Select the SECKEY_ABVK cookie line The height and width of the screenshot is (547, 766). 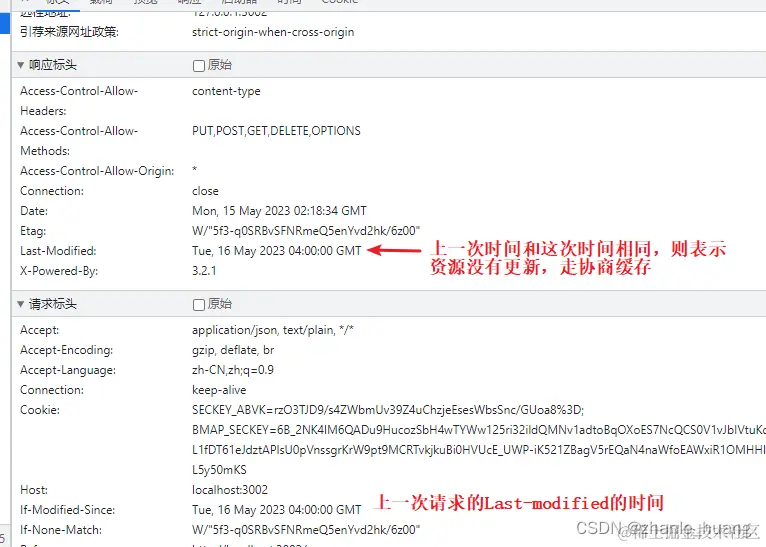click(388, 410)
